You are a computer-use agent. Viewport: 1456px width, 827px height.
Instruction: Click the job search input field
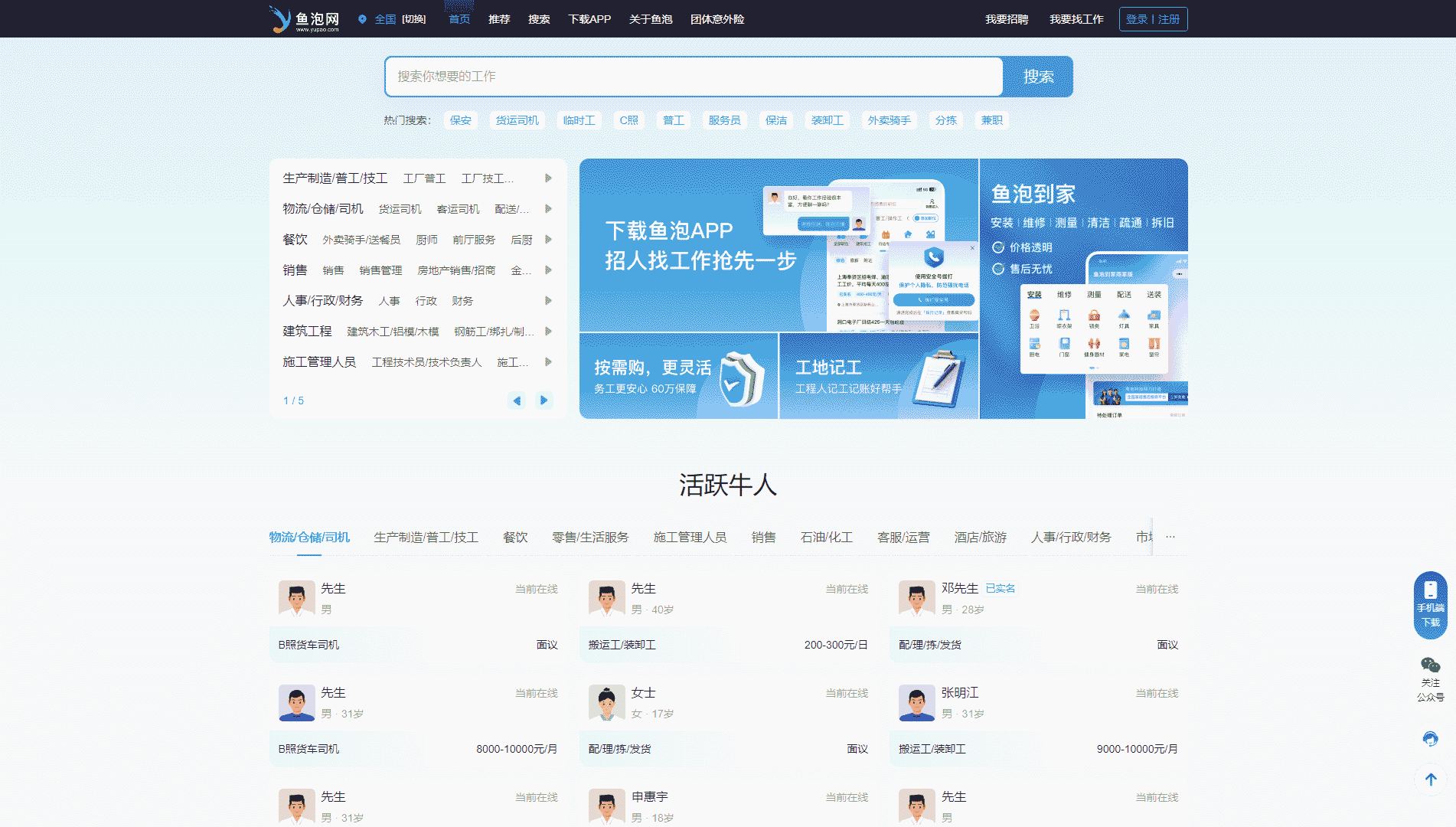[694, 77]
